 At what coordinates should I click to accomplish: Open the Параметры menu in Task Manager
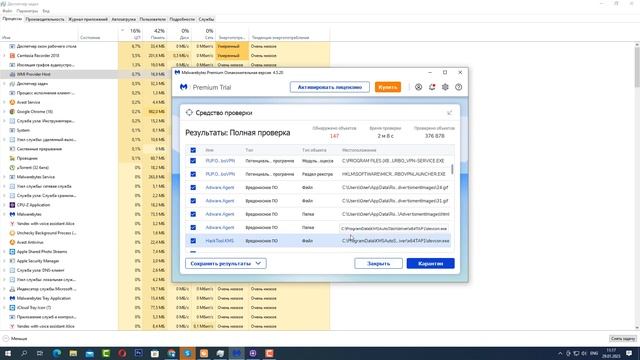(27, 11)
